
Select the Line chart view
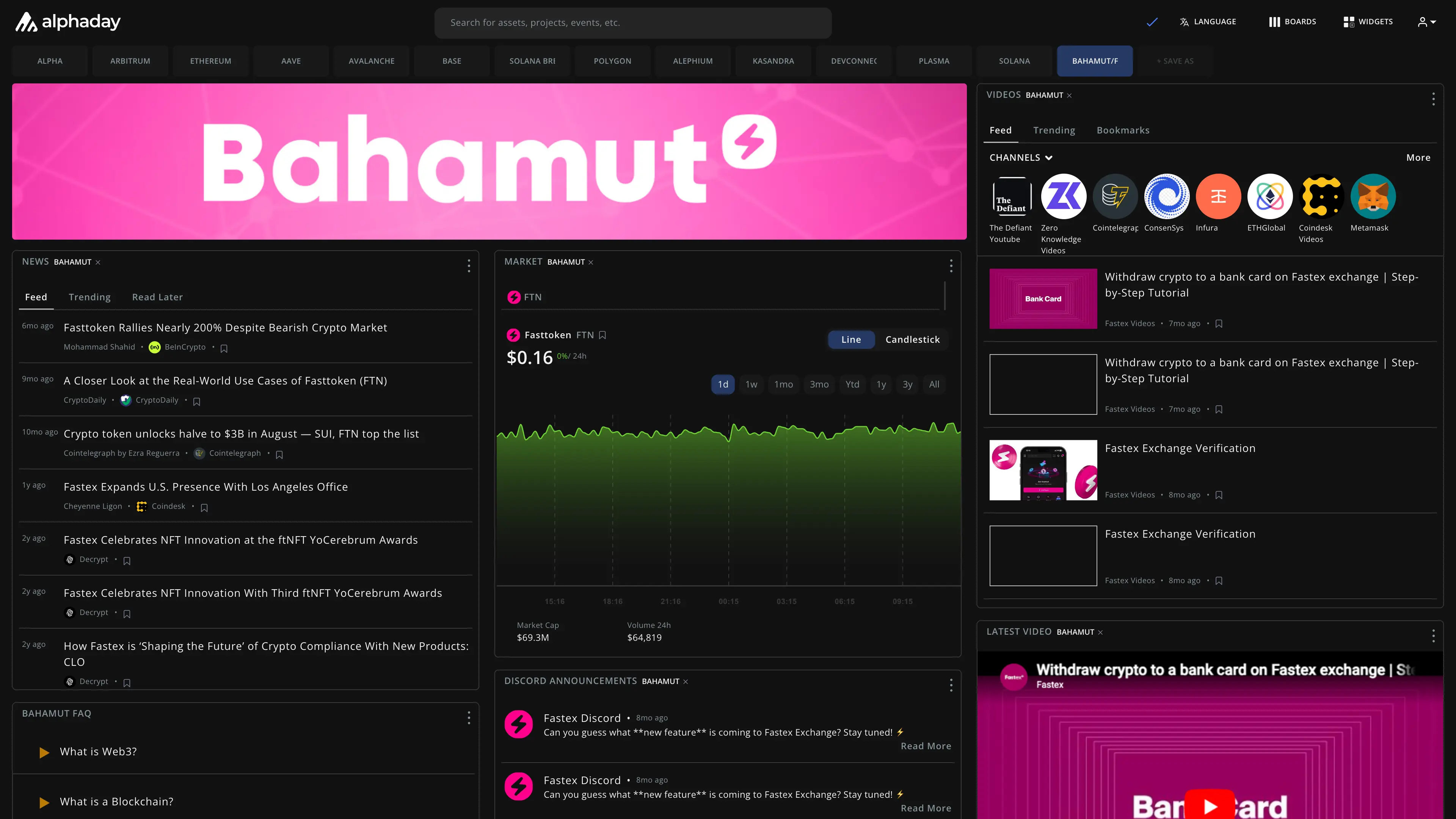[851, 340]
